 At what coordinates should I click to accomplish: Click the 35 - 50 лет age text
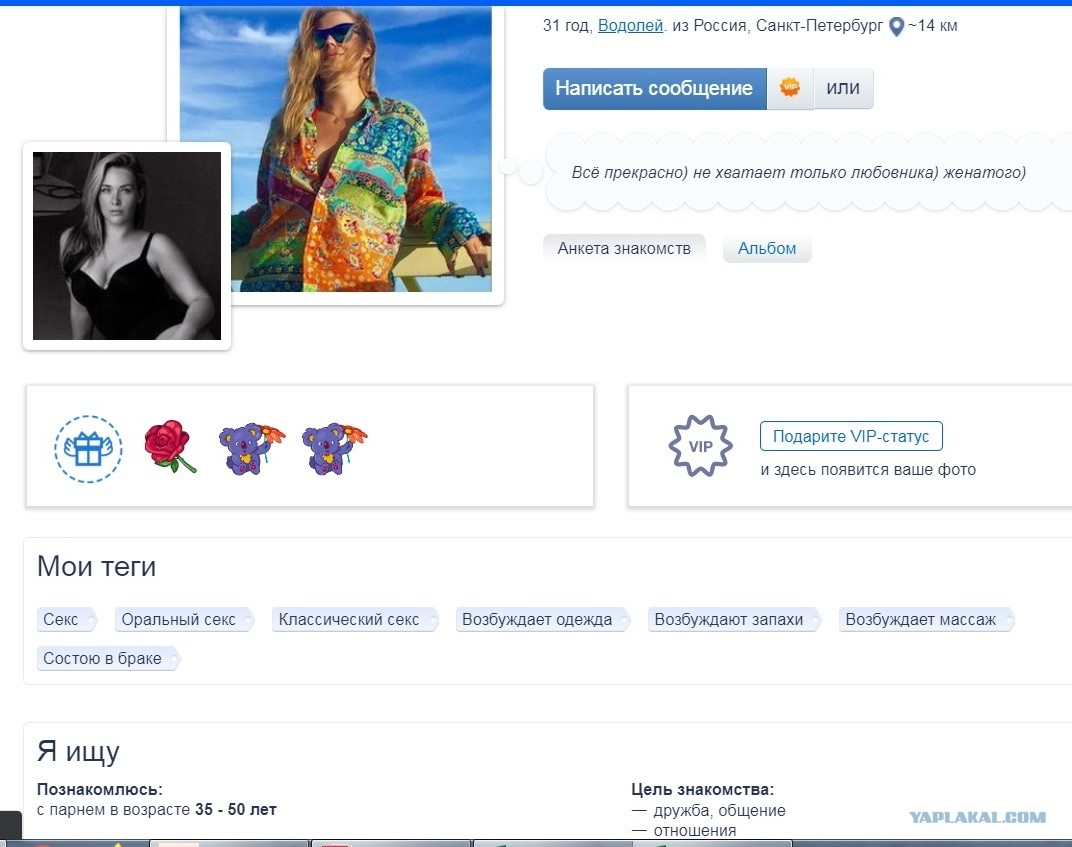pos(236,809)
